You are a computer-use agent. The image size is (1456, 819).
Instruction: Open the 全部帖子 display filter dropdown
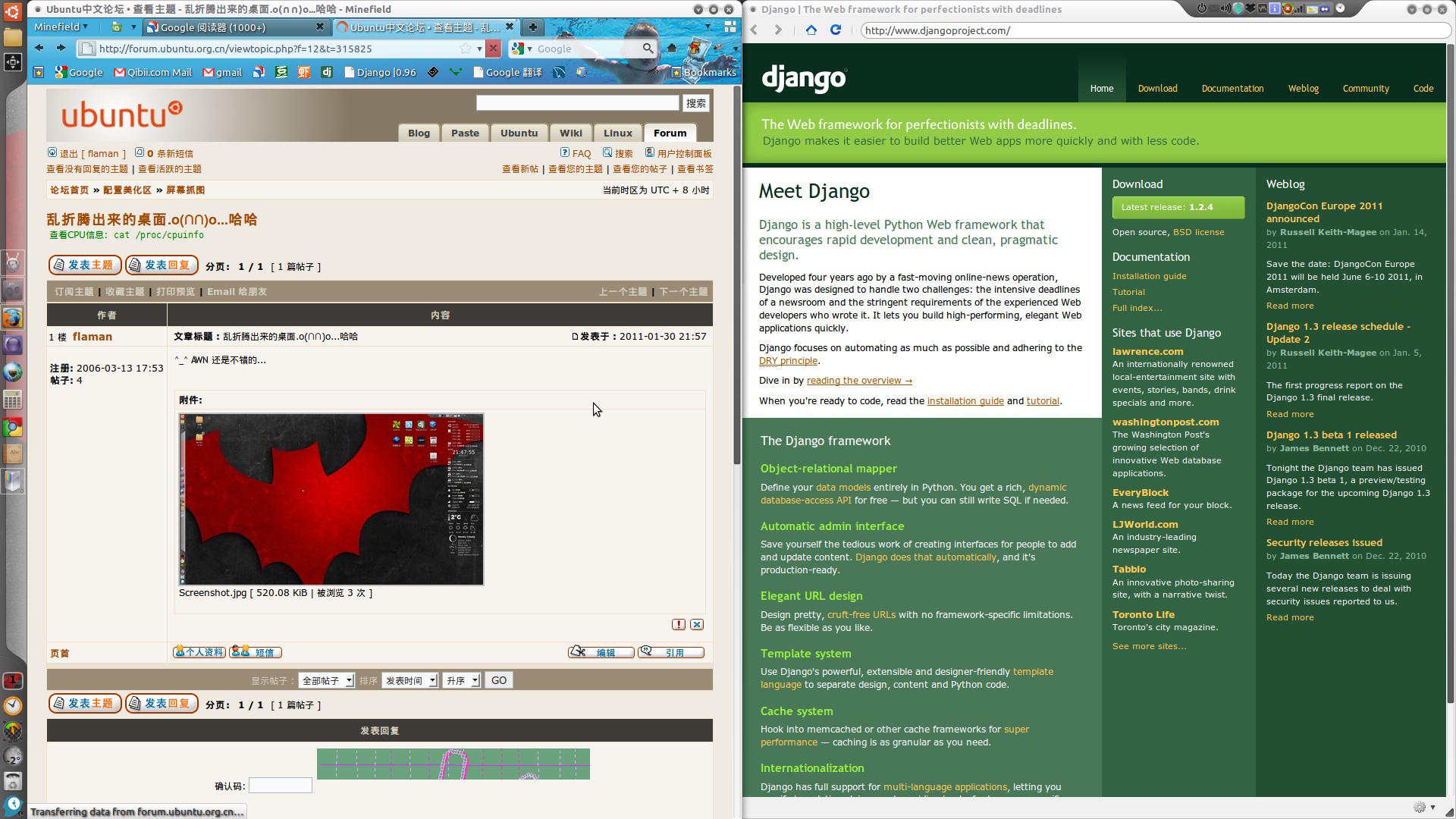(x=326, y=680)
